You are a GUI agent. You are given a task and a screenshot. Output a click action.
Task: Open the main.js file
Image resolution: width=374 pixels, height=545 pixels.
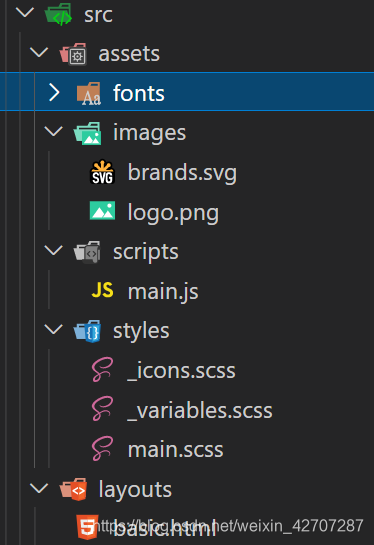click(163, 292)
